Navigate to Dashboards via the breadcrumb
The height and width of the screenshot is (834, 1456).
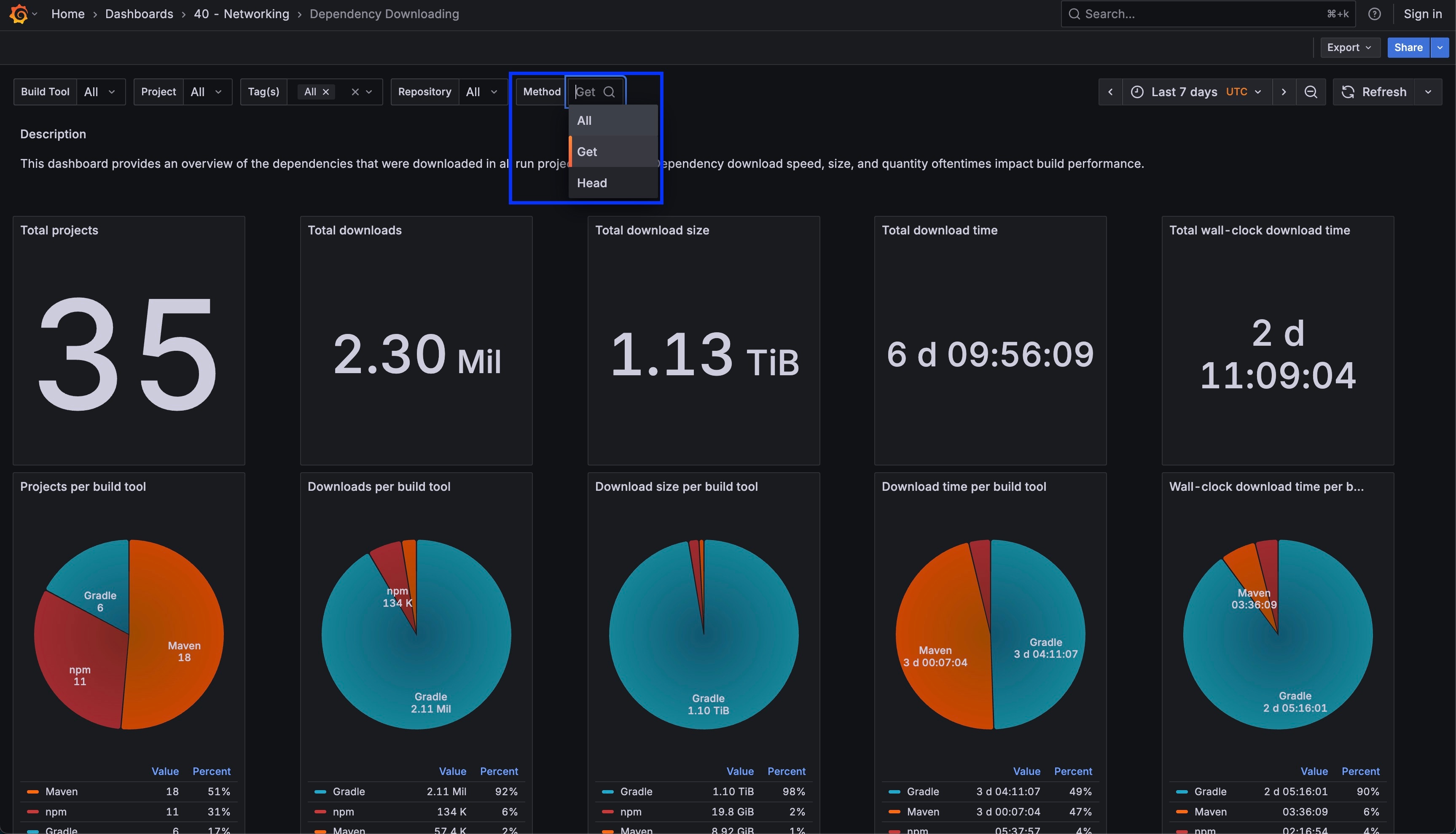click(x=139, y=14)
